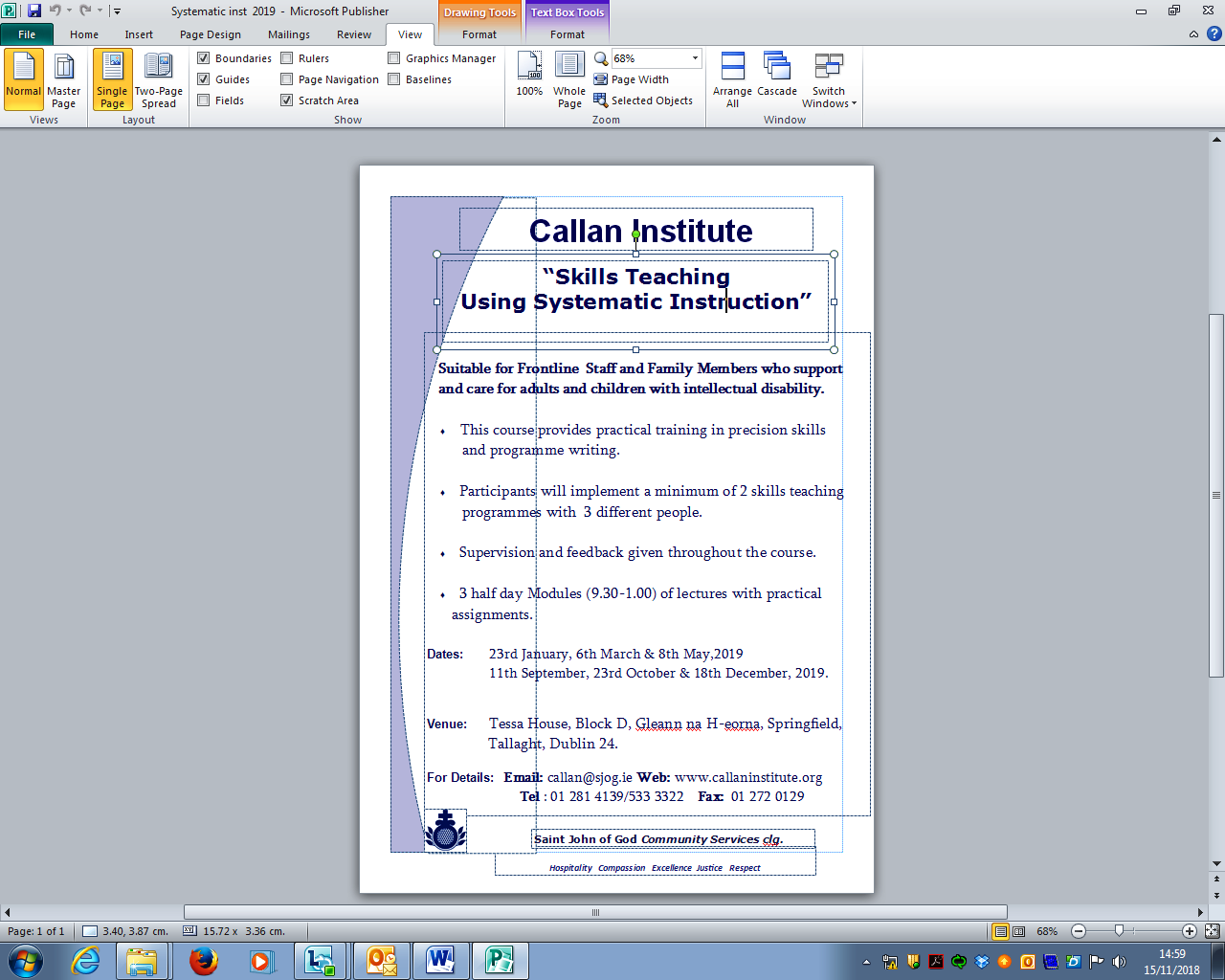Zoom to Selected Objects
The image size is (1225, 980).
pos(643,100)
